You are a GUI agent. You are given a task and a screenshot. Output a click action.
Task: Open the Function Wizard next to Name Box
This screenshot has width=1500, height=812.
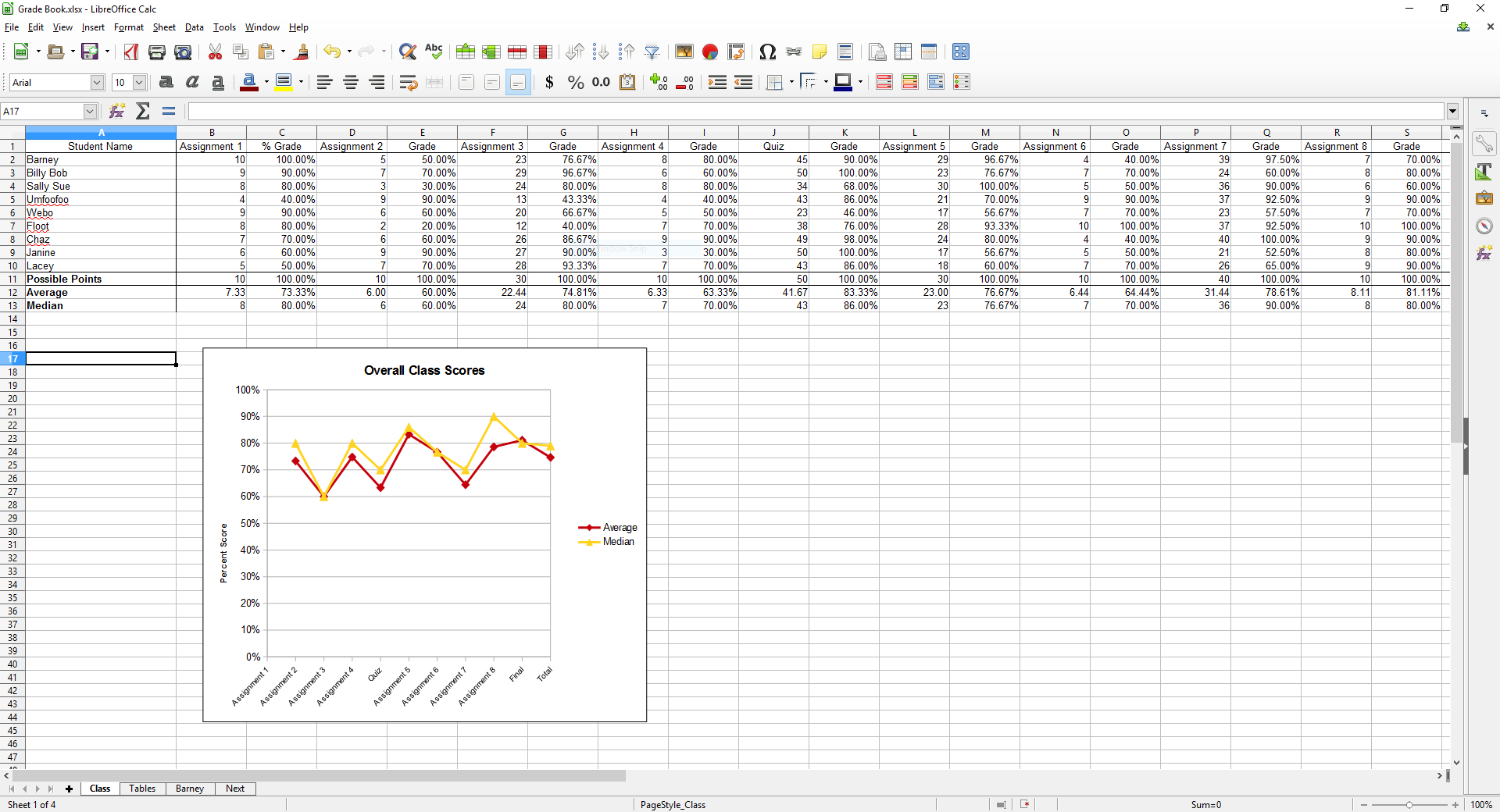pyautogui.click(x=117, y=112)
